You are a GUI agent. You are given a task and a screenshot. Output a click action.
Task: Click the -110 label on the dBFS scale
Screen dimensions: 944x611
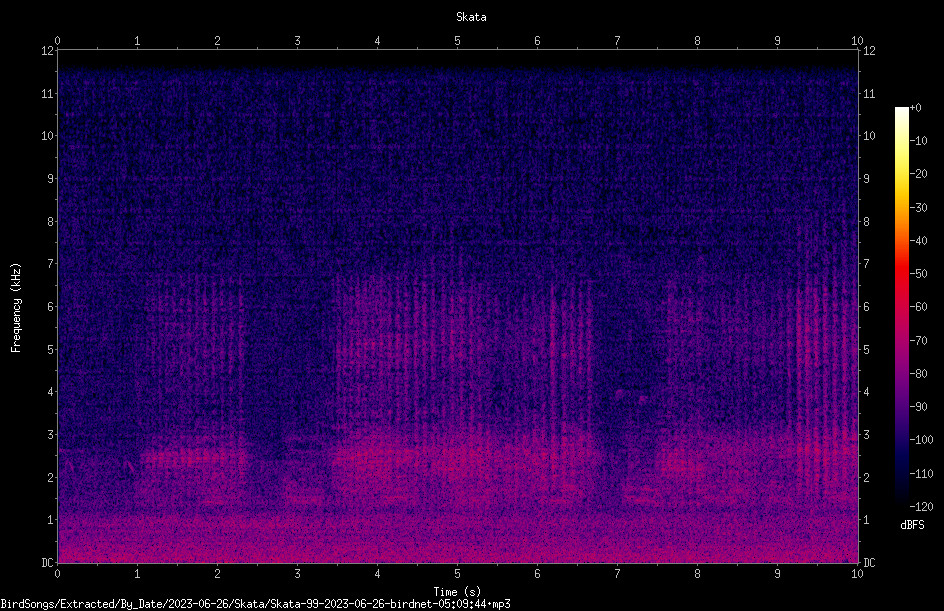(922, 474)
